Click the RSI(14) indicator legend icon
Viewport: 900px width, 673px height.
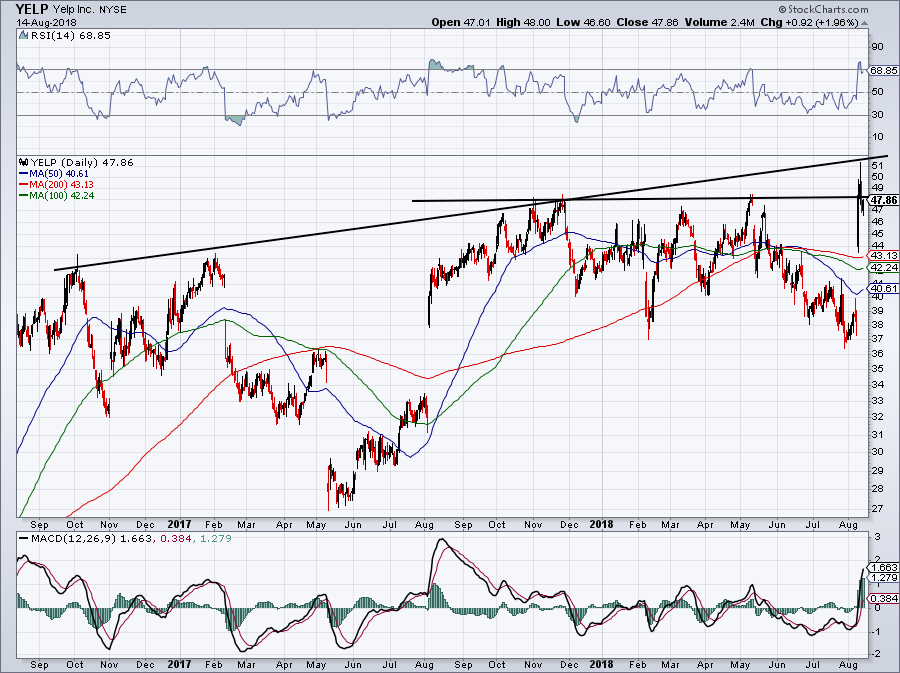(x=23, y=36)
